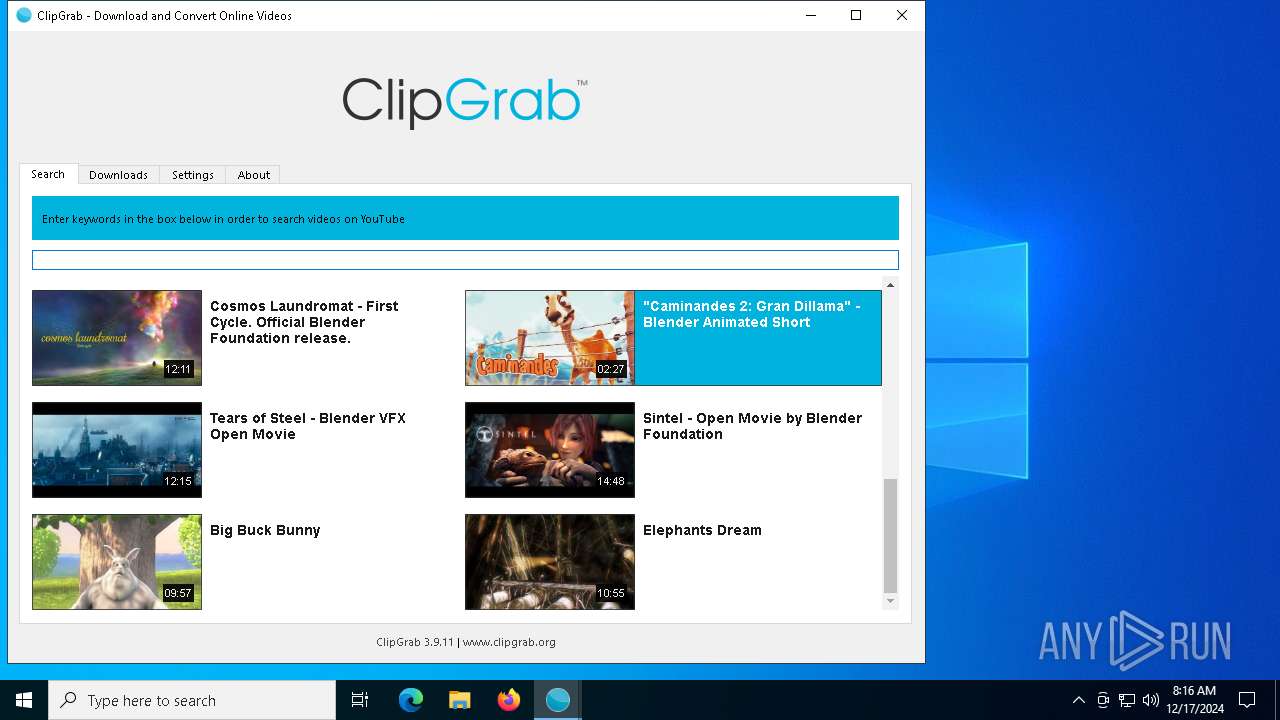Select the Search tab
This screenshot has height=720, width=1280.
click(48, 174)
